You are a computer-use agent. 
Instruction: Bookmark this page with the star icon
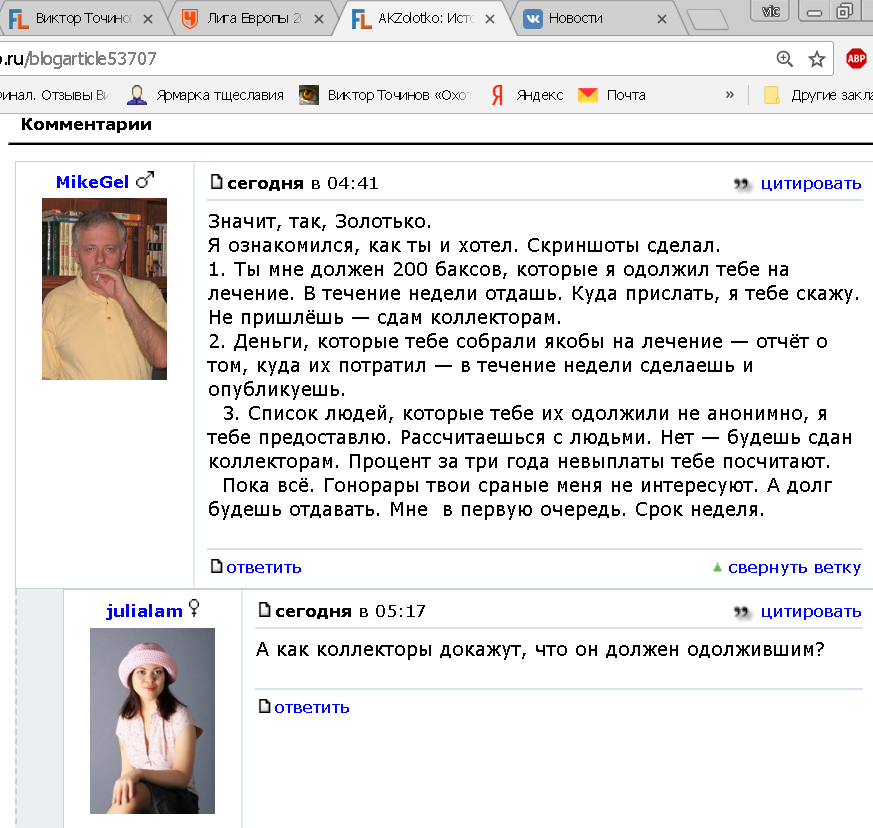817,59
